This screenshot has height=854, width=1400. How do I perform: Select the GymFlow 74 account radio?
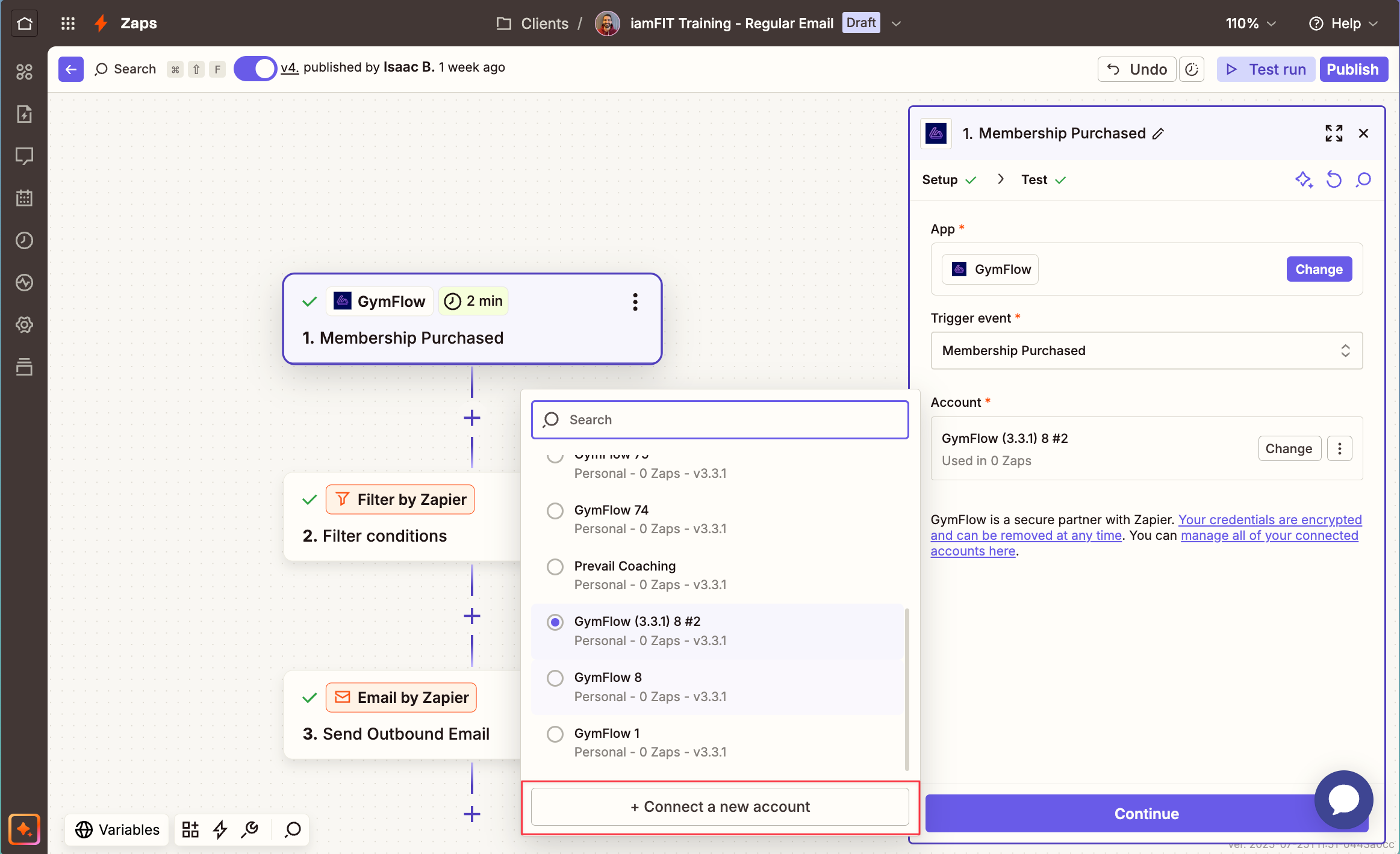tap(555, 511)
